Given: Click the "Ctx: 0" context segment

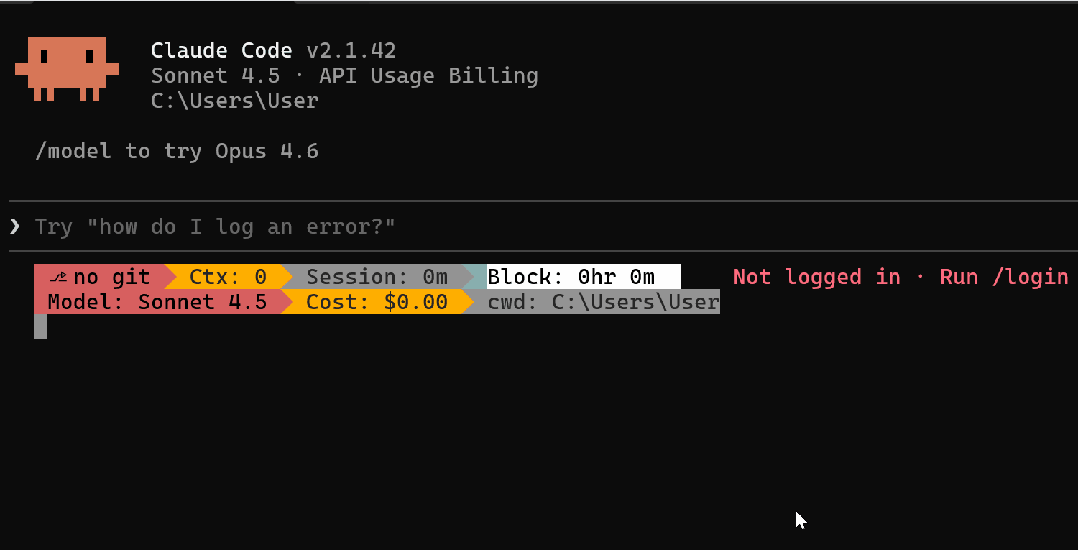Looking at the screenshot, I should coord(227,277).
